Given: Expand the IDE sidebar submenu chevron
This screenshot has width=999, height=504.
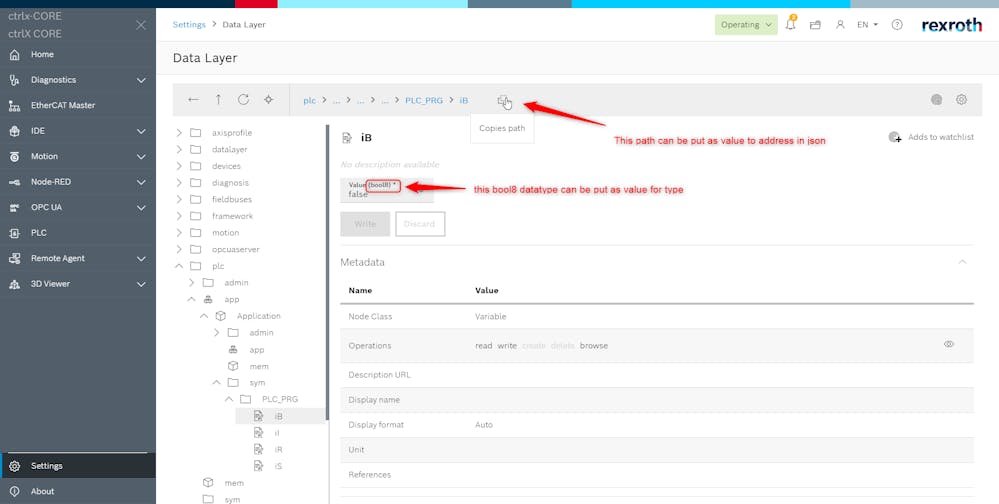Looking at the screenshot, I should coord(141,131).
